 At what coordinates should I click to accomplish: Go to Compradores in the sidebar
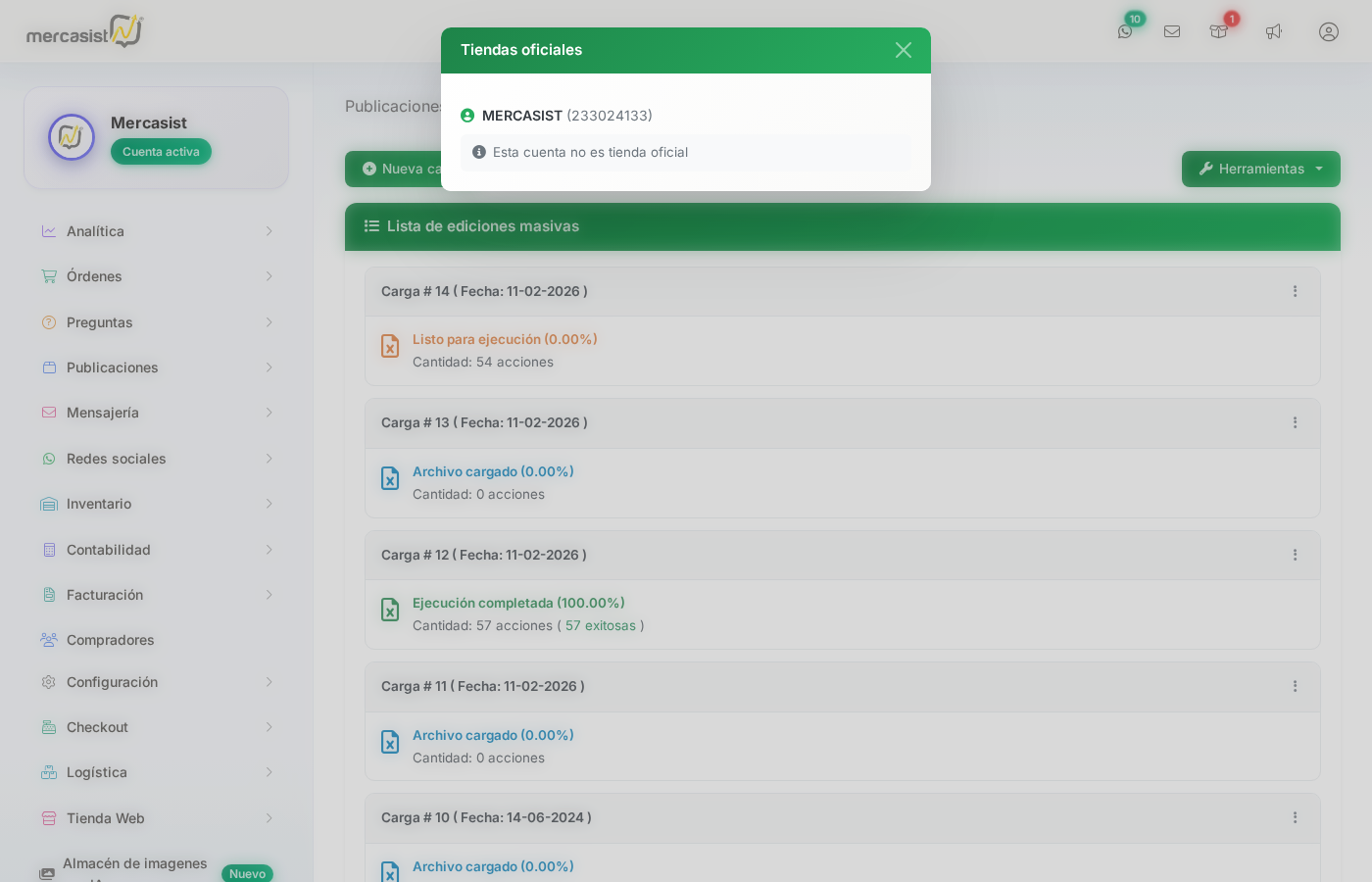point(110,640)
